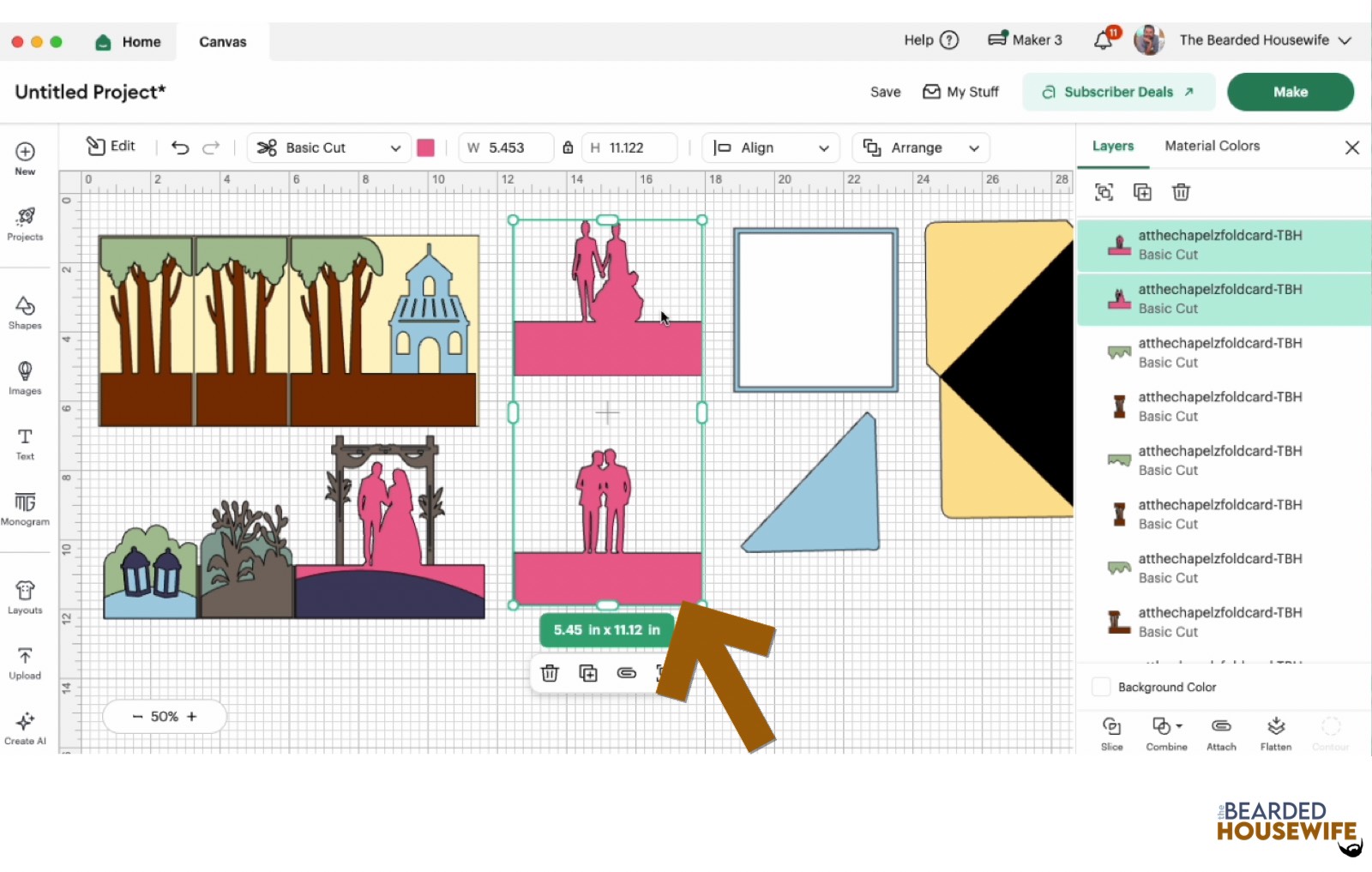Open the Monogram tool
This screenshot has height=872, width=1372.
(x=25, y=508)
